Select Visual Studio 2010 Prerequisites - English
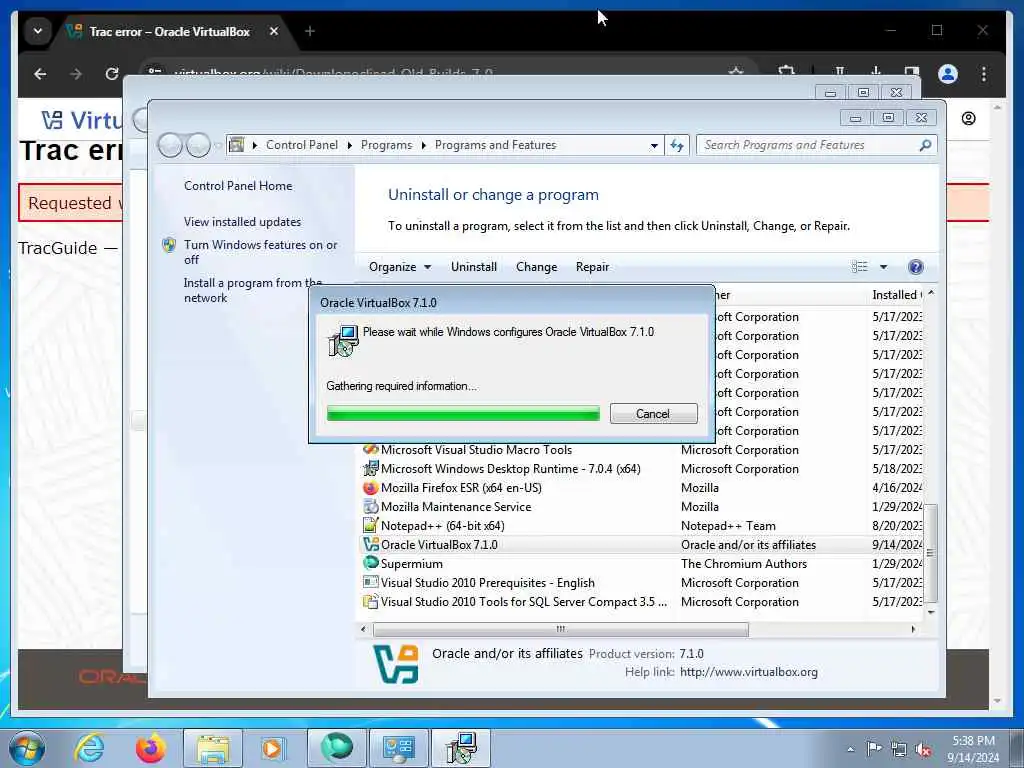This screenshot has width=1024, height=768. pyautogui.click(x=487, y=583)
